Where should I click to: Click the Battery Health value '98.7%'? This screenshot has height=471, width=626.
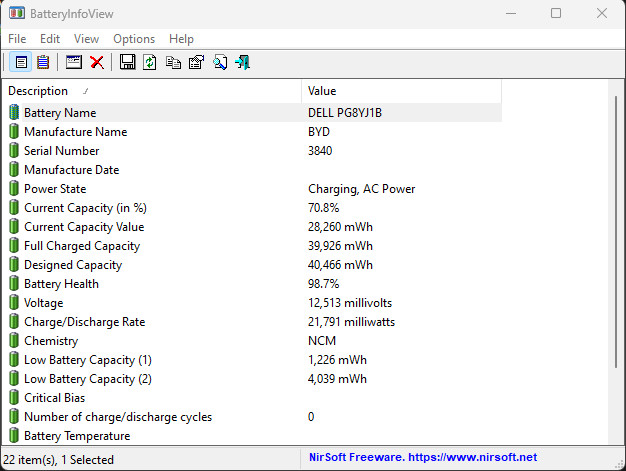pyautogui.click(x=323, y=284)
